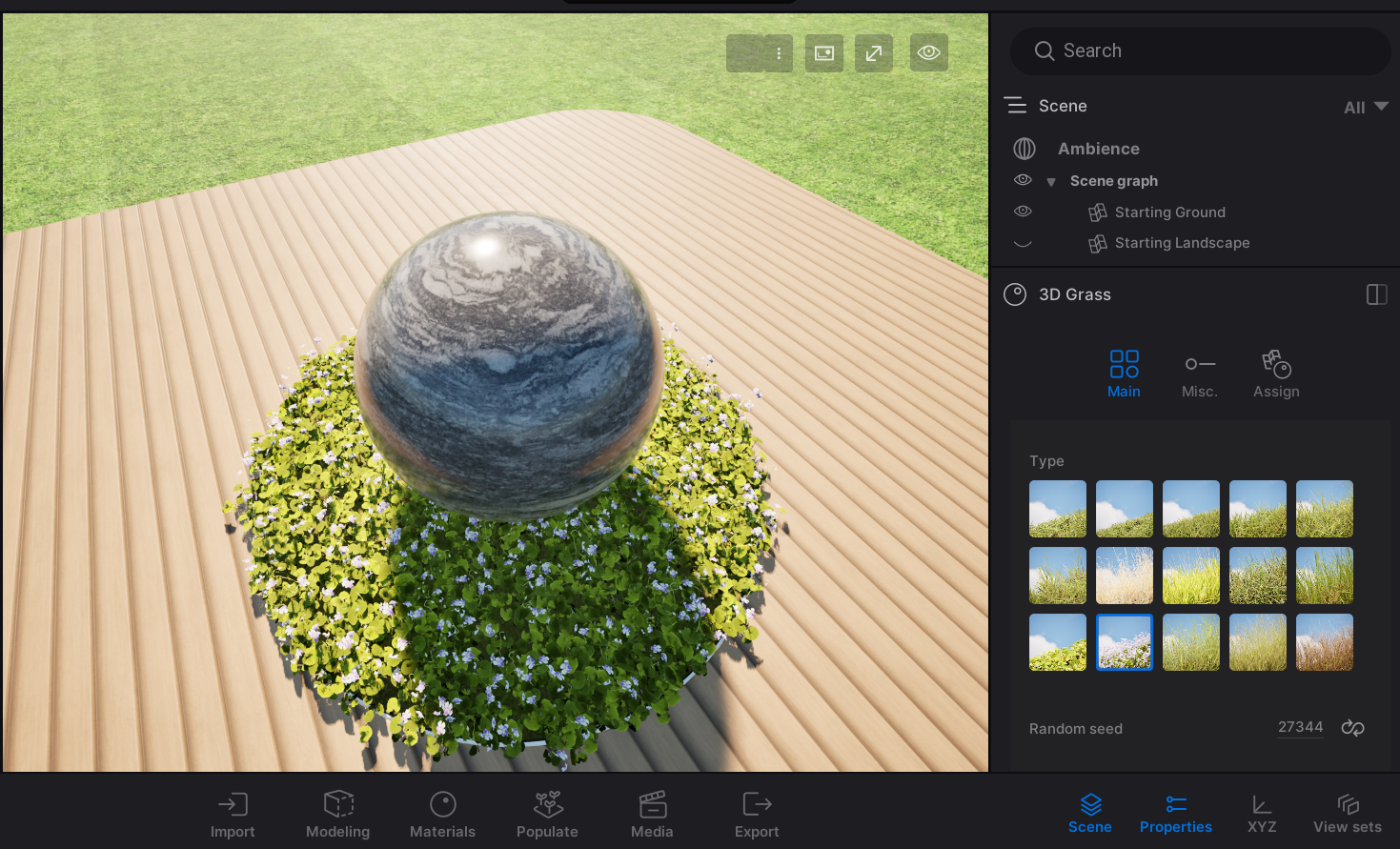Toggle Scene graph visibility eye

(x=1023, y=180)
